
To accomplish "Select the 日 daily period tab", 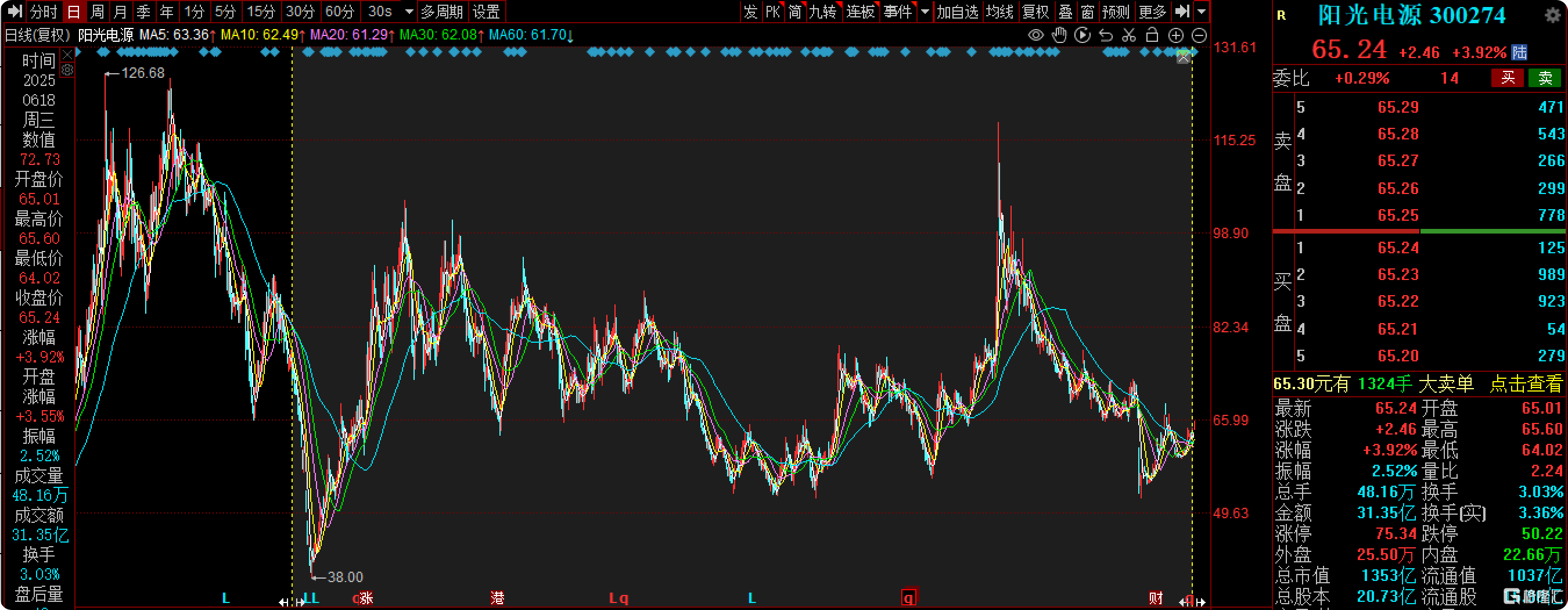I will tap(73, 12).
